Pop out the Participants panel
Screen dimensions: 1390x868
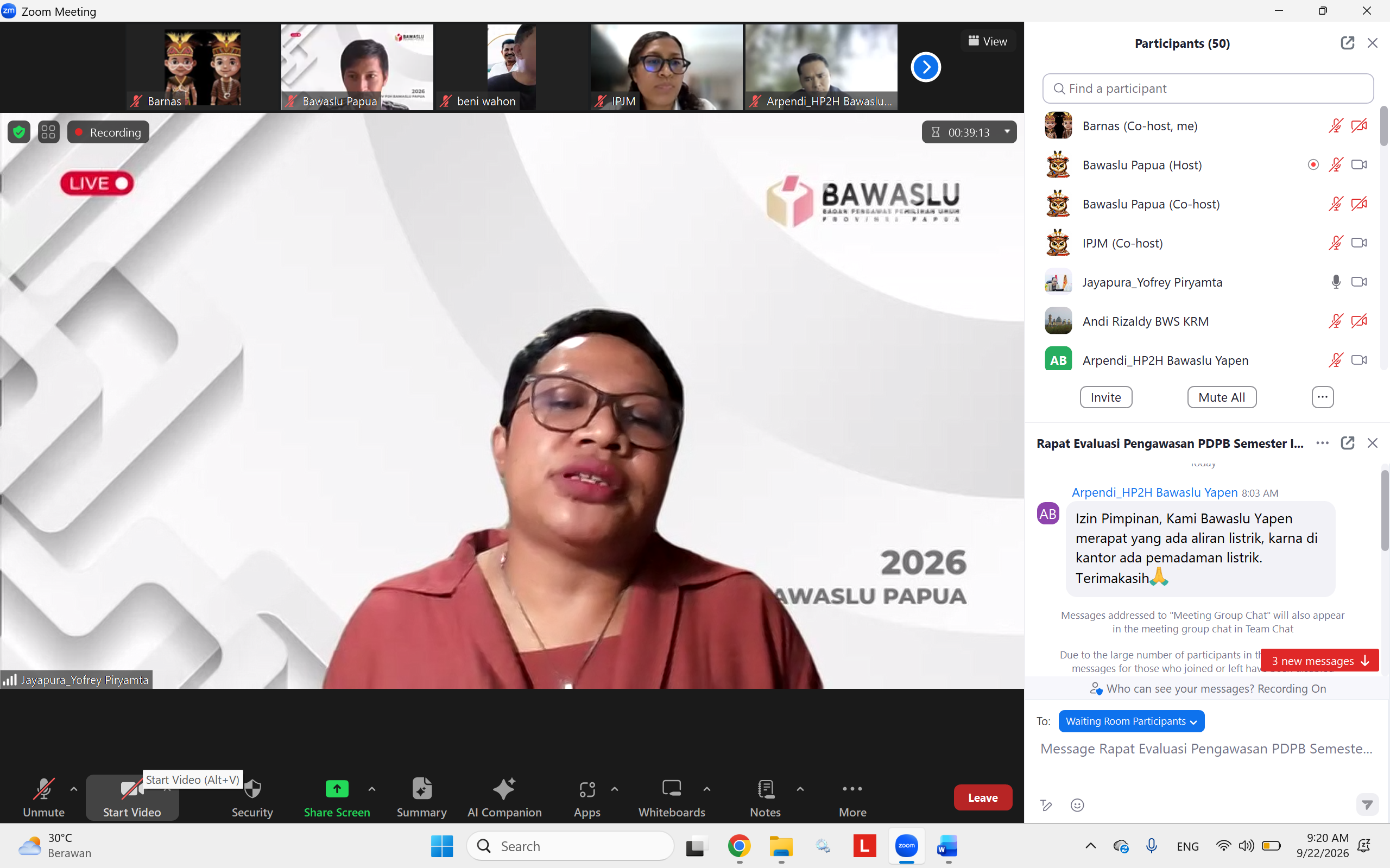tap(1347, 43)
